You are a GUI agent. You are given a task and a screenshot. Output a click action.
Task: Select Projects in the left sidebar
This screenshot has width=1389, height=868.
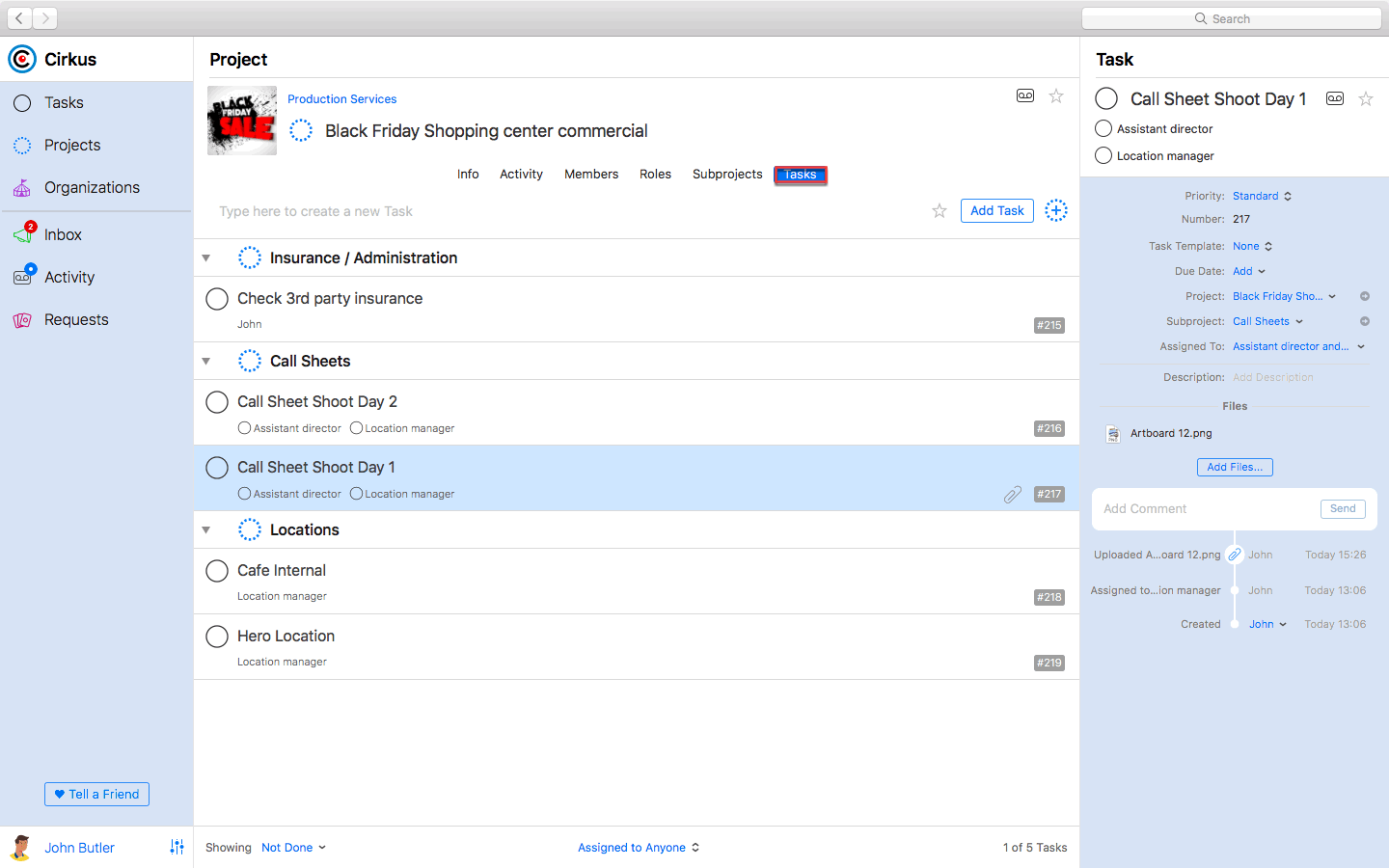71,145
